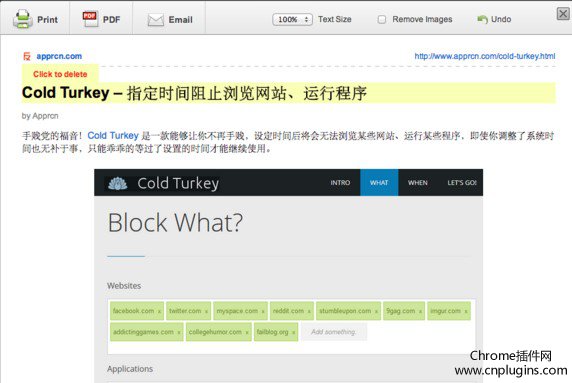Image resolution: width=572 pixels, height=383 pixels.
Task: Close the print preview panel
Action: tap(563, 14)
